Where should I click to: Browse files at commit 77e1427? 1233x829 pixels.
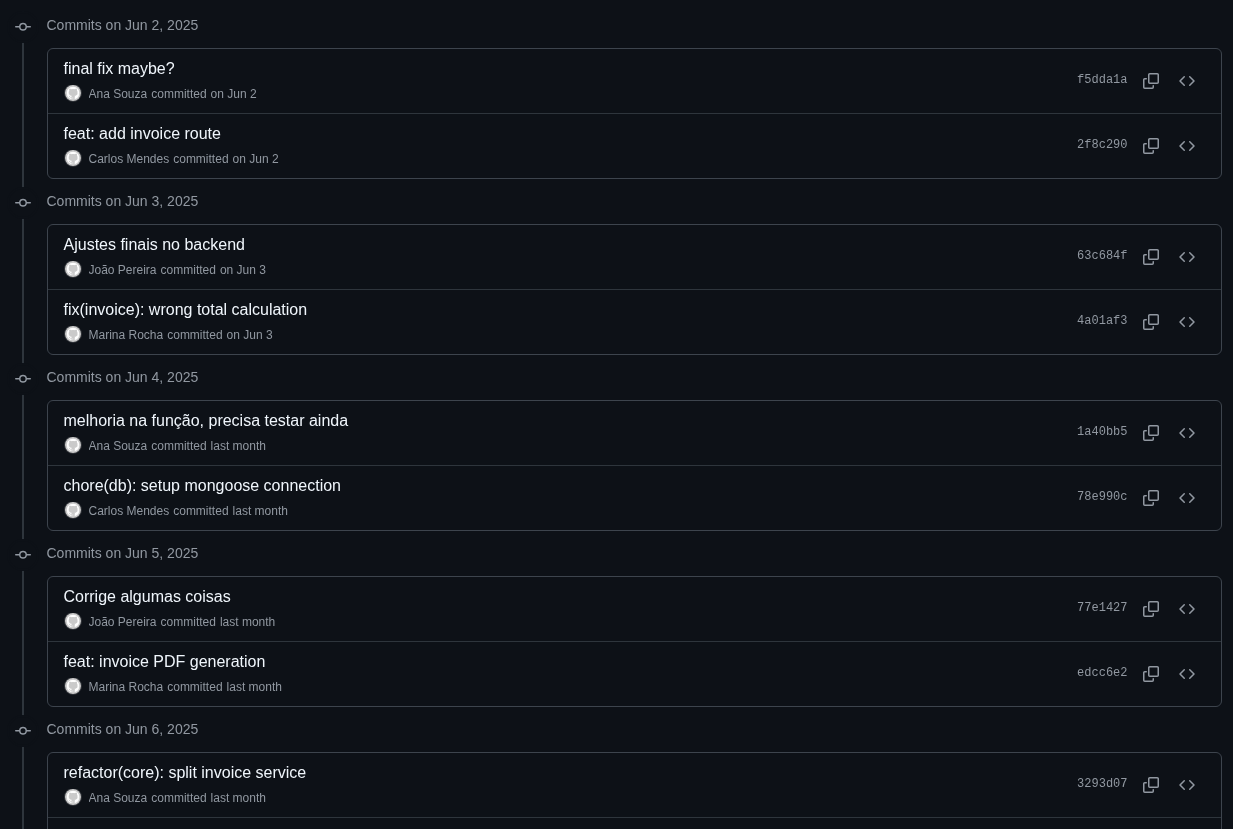(x=1187, y=609)
